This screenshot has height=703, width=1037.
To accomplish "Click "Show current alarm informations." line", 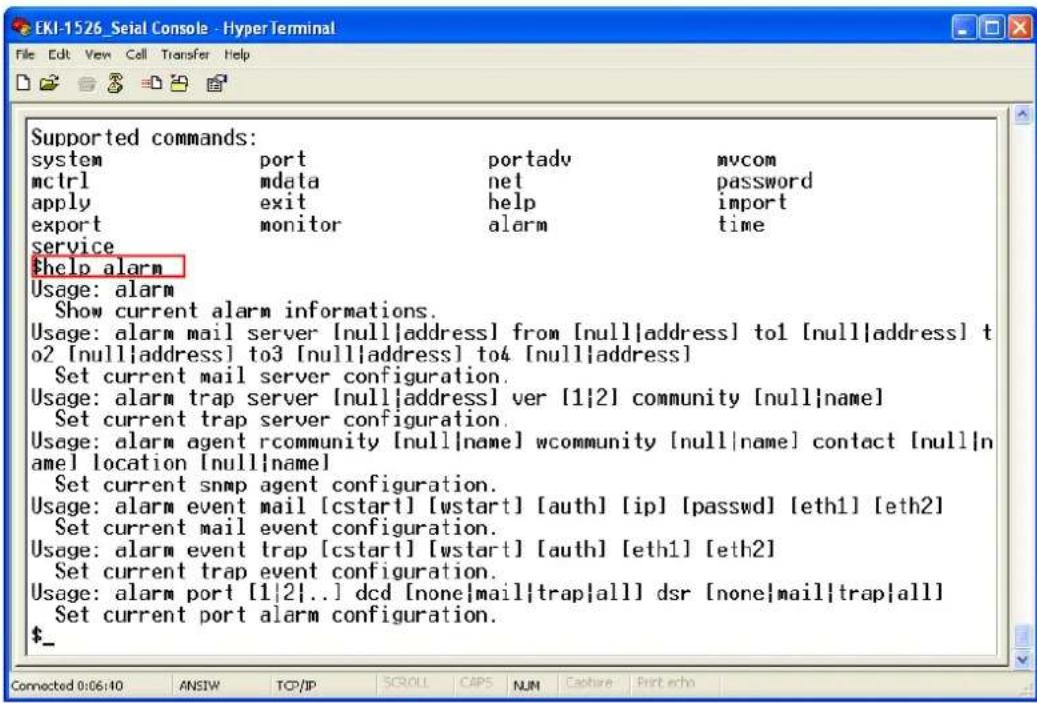I will 246,310.
